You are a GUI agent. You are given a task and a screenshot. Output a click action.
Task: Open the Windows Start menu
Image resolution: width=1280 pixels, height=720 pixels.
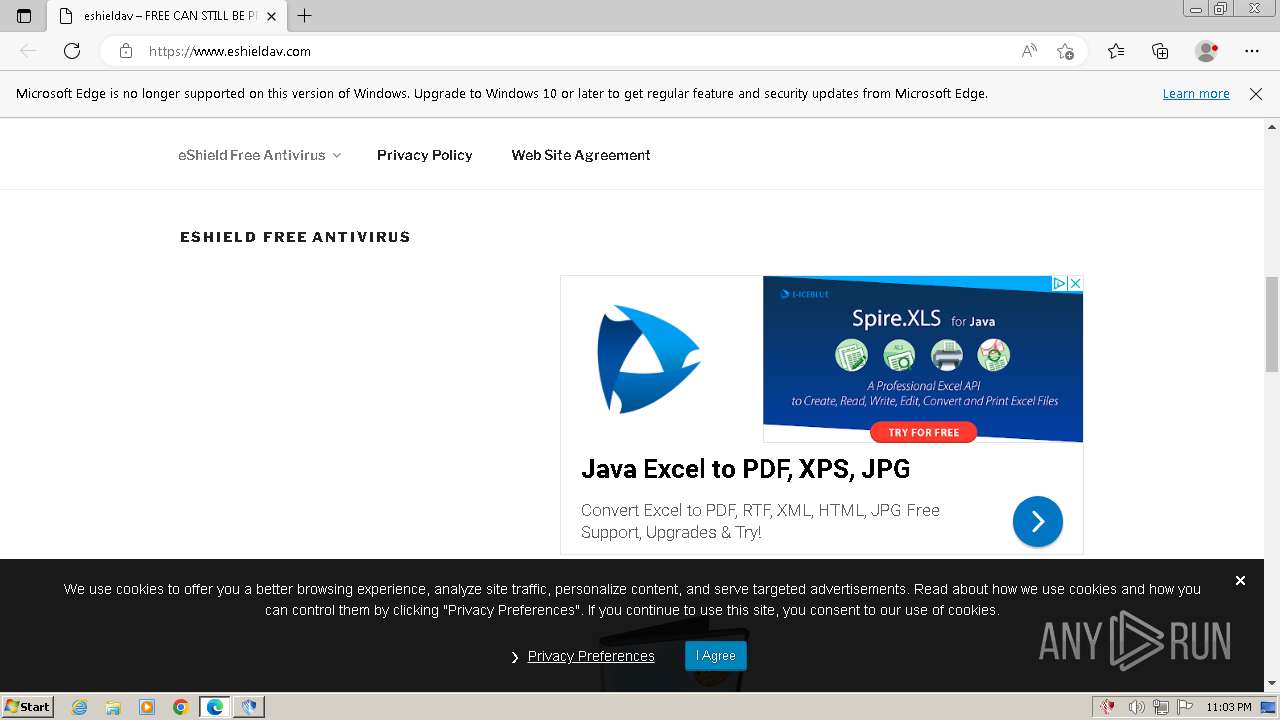(x=28, y=706)
